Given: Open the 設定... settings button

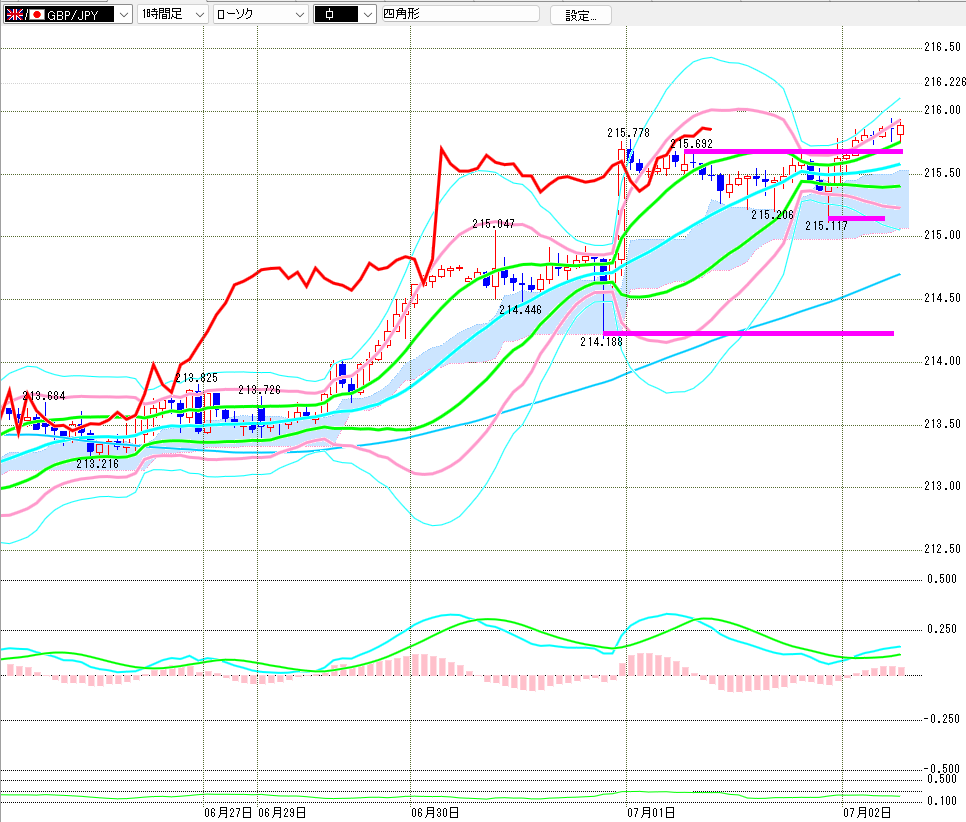Looking at the screenshot, I should [x=580, y=15].
